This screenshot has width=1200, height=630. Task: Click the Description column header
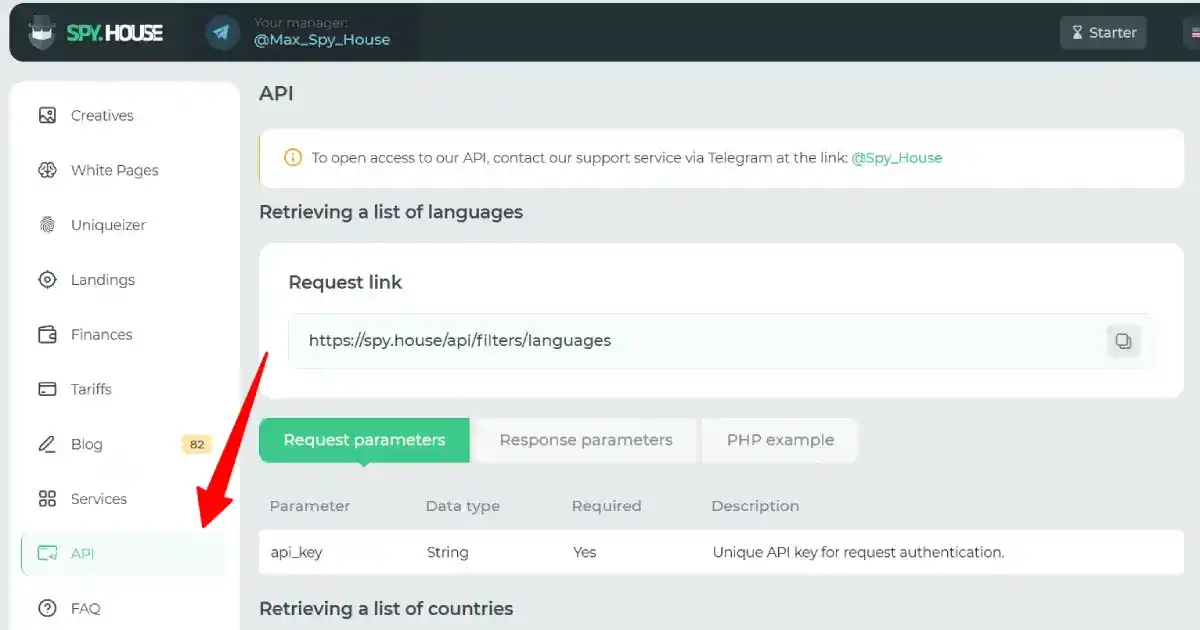click(755, 506)
